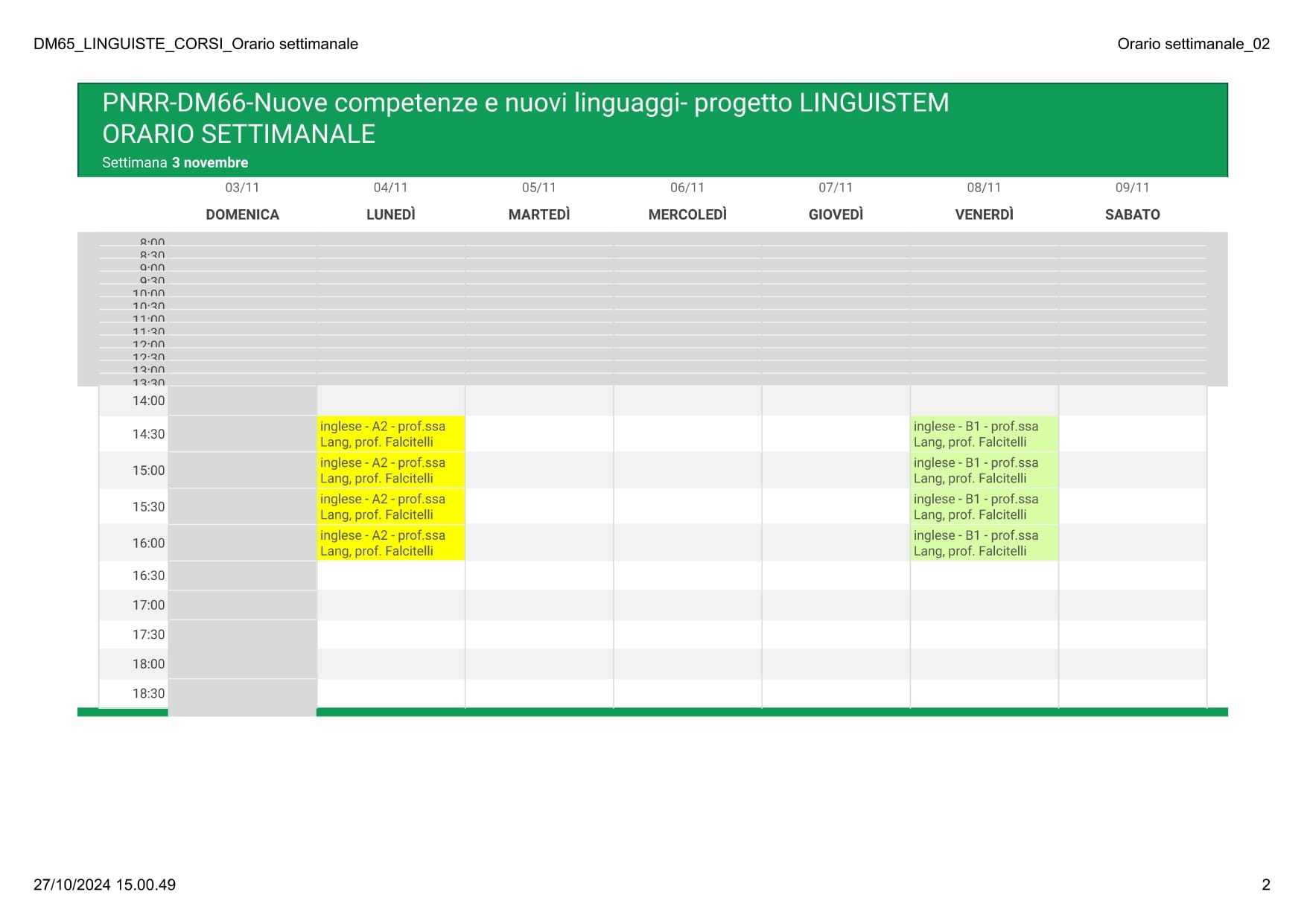Click the 14:00 time label
Viewport: 1307px width, 924px height.
148,401
